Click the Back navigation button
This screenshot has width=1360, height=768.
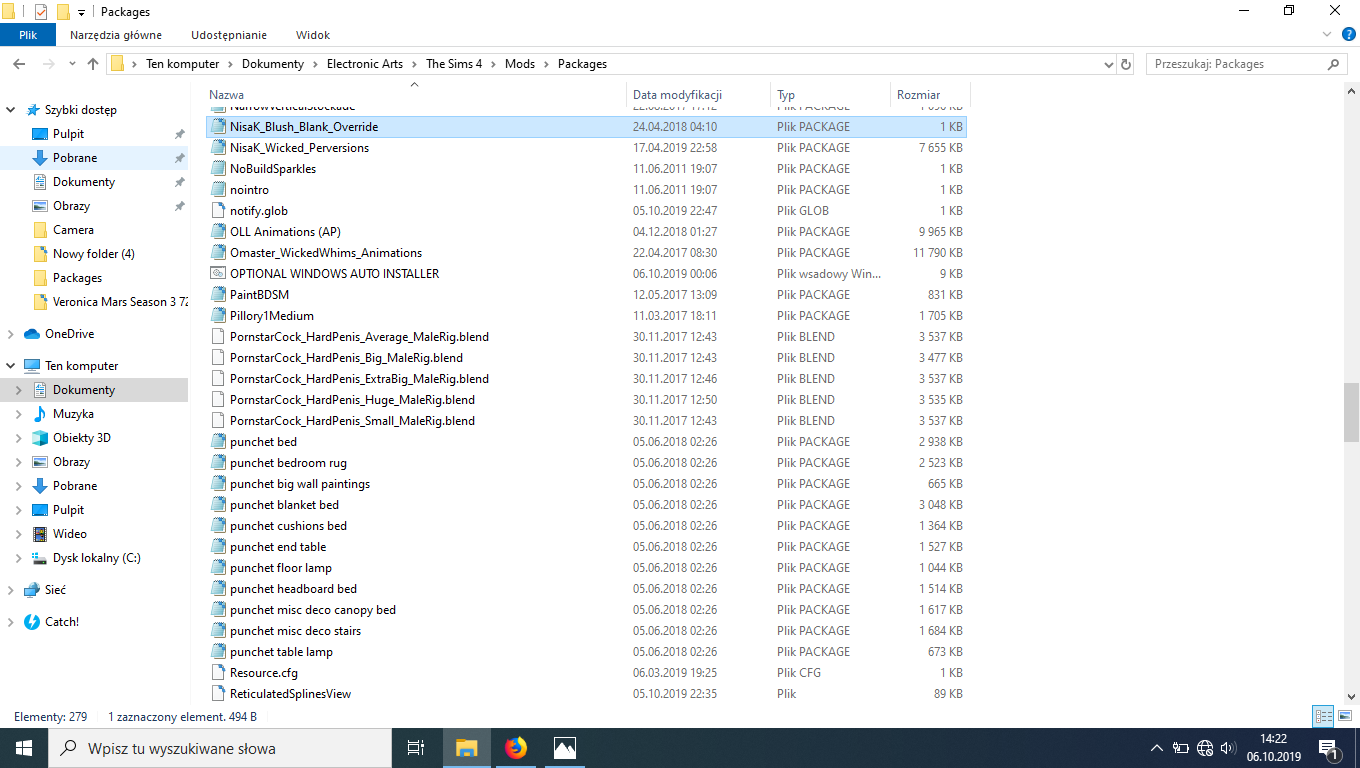19,63
